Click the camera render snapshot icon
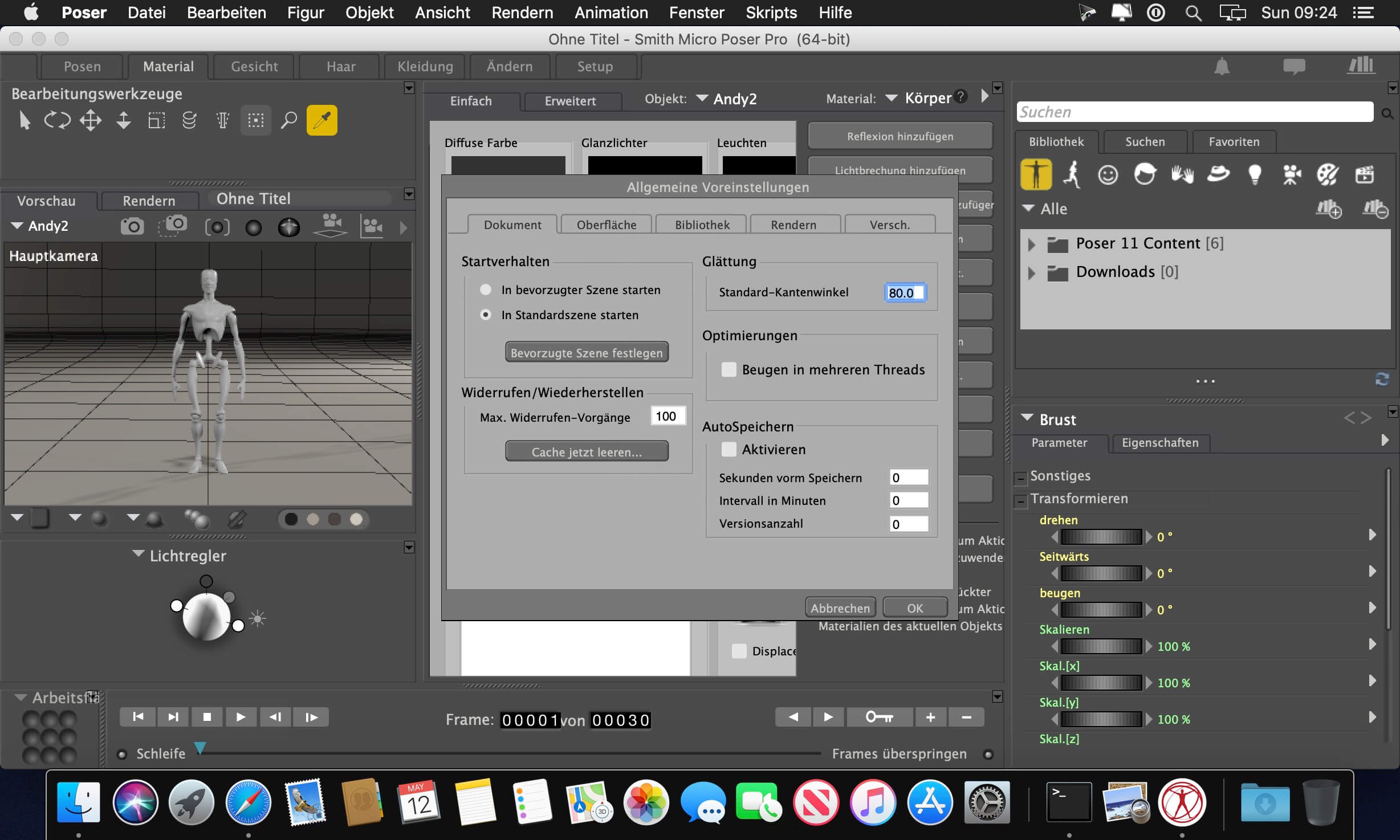Screen dimensions: 1400x840 [132, 226]
